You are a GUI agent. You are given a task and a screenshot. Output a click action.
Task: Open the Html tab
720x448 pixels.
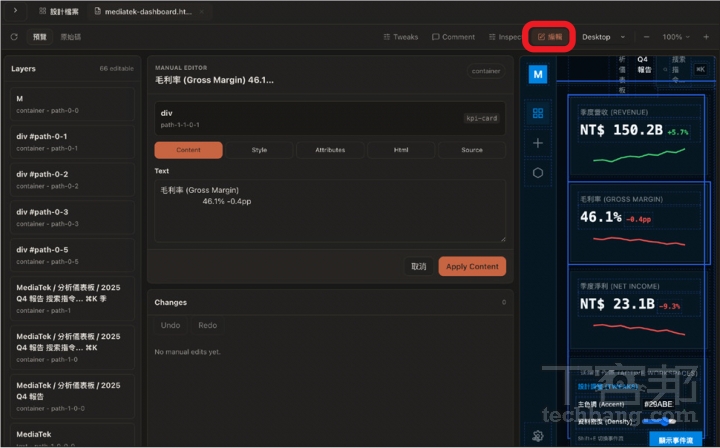click(x=401, y=150)
